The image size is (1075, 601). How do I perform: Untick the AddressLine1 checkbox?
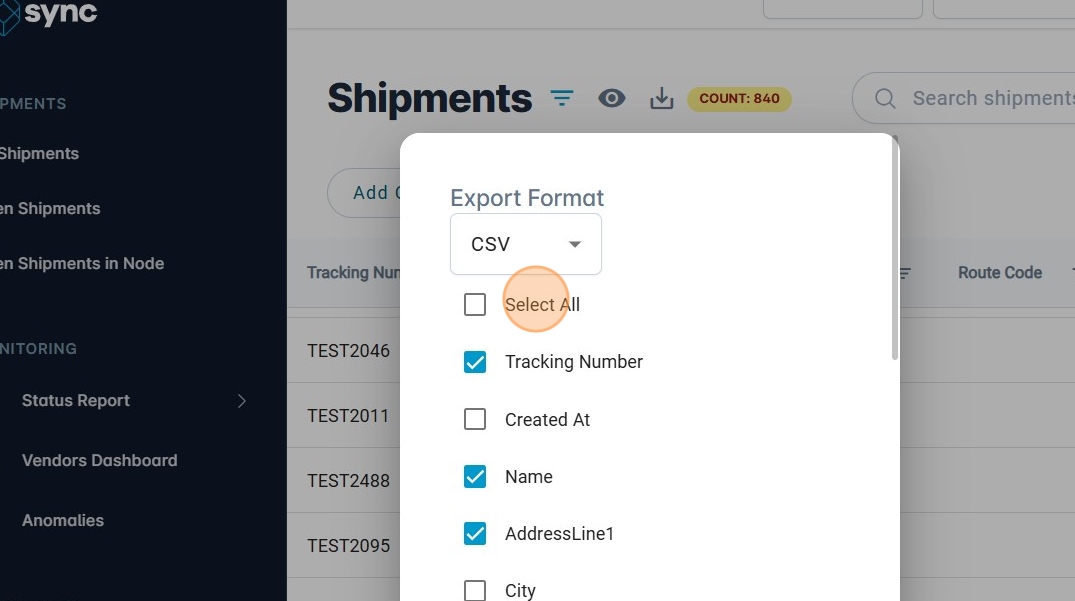click(x=475, y=534)
